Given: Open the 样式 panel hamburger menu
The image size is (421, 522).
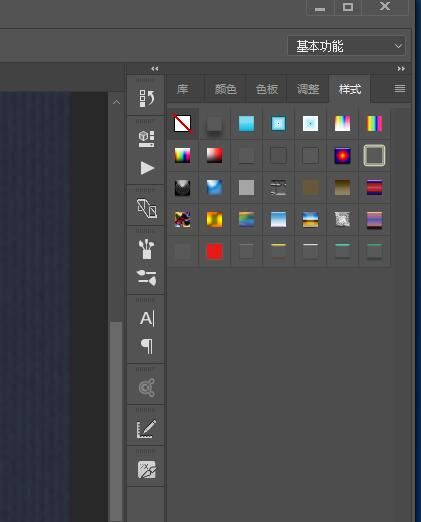Looking at the screenshot, I should tap(400, 89).
